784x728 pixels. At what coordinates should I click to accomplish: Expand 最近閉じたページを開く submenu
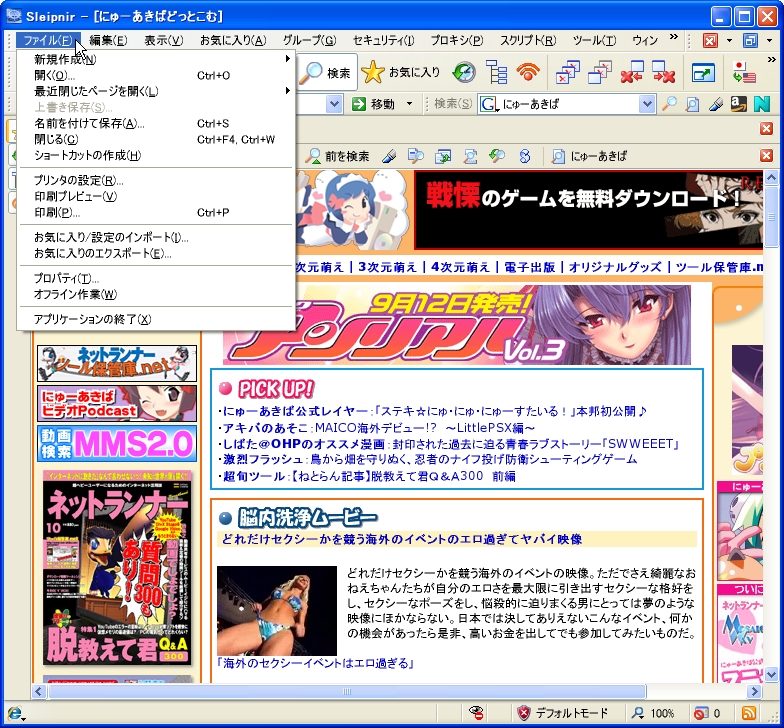click(156, 91)
